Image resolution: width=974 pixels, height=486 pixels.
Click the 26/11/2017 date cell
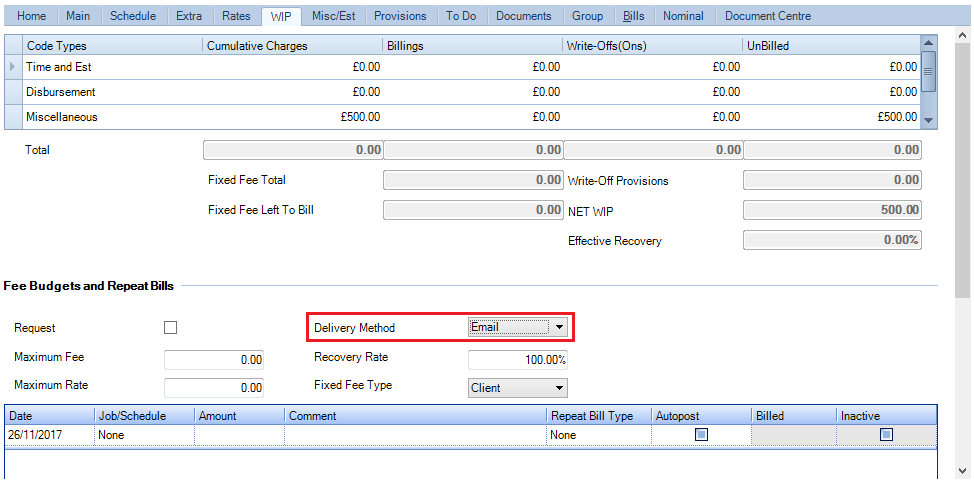click(50, 435)
